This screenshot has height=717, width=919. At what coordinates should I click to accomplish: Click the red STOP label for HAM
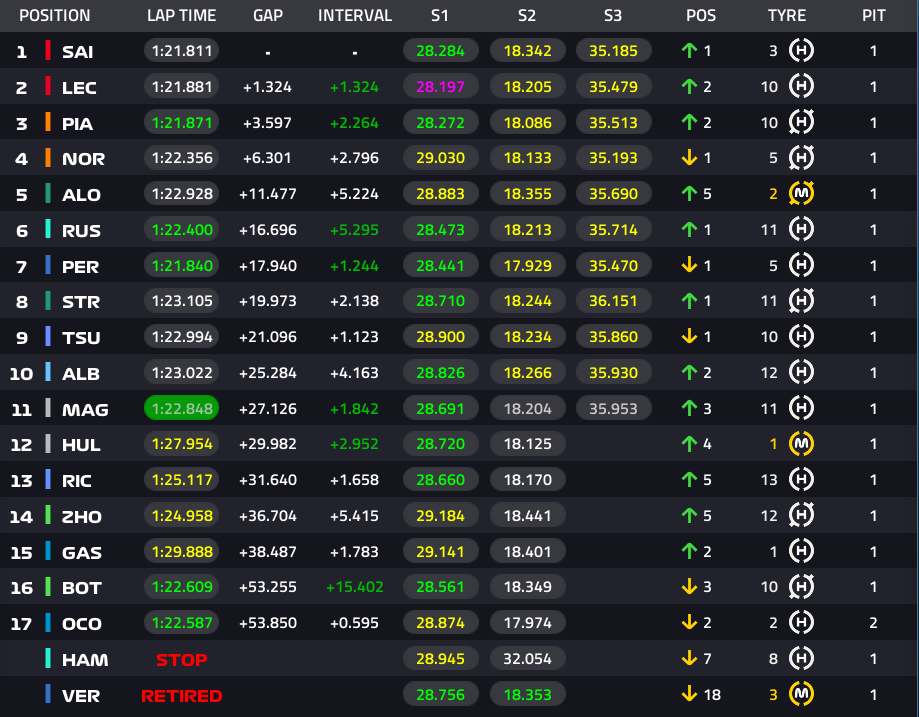[182, 660]
